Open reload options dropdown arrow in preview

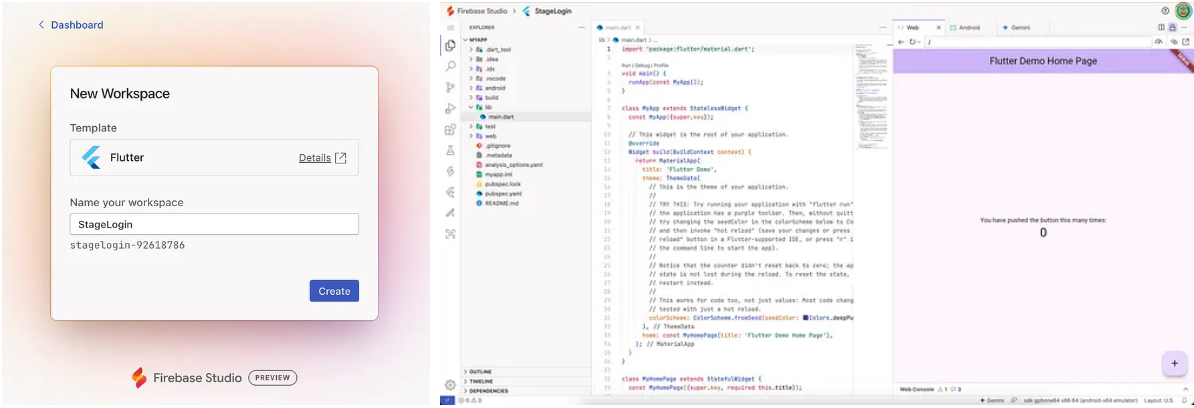point(920,42)
